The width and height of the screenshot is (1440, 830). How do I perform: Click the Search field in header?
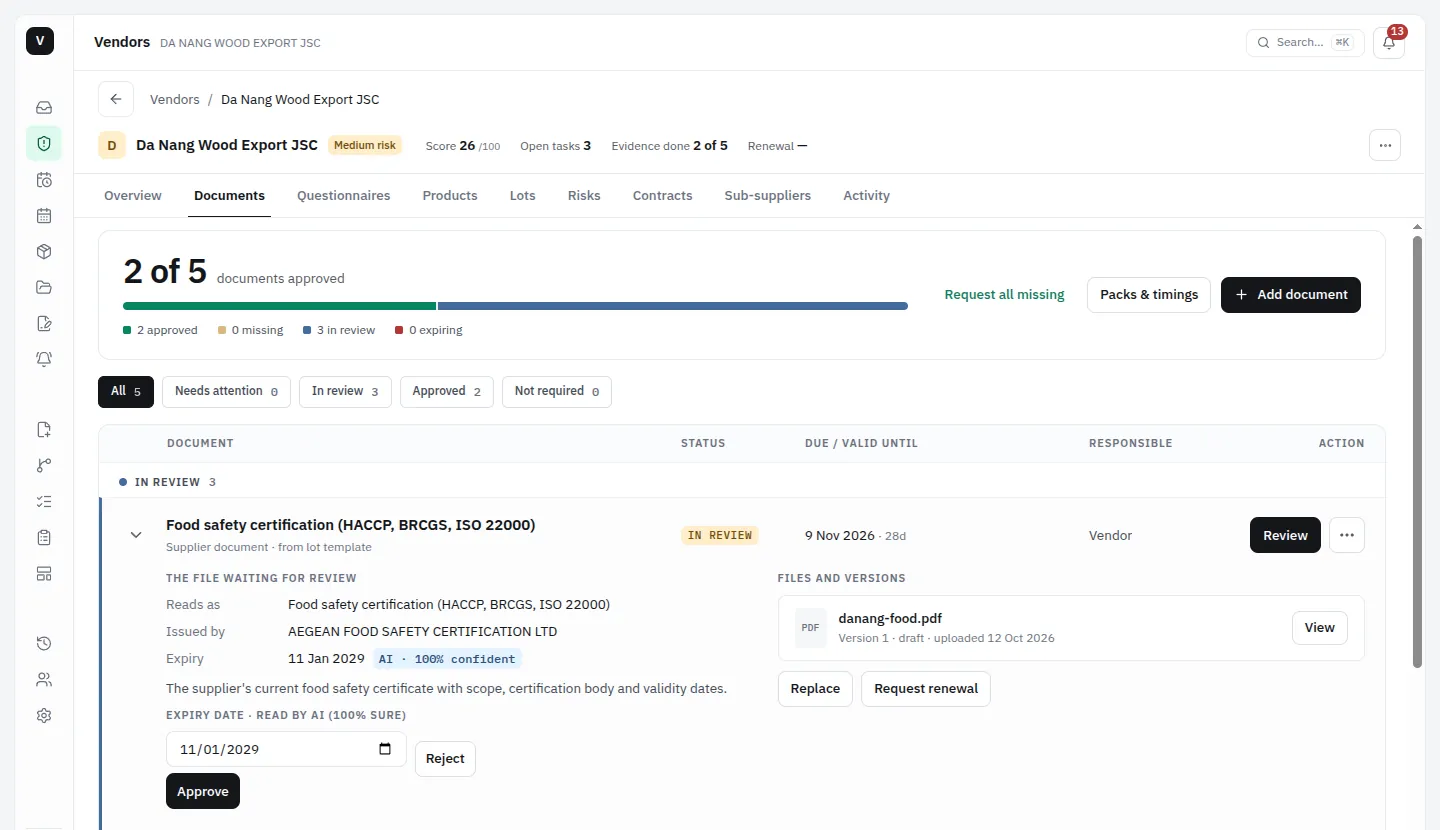point(1305,43)
